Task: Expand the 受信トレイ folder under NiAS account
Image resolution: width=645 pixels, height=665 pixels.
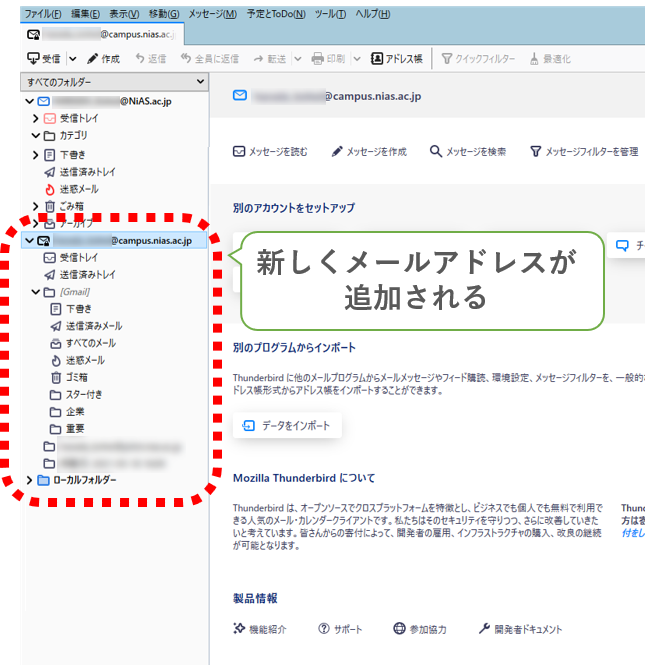Action: point(36,118)
